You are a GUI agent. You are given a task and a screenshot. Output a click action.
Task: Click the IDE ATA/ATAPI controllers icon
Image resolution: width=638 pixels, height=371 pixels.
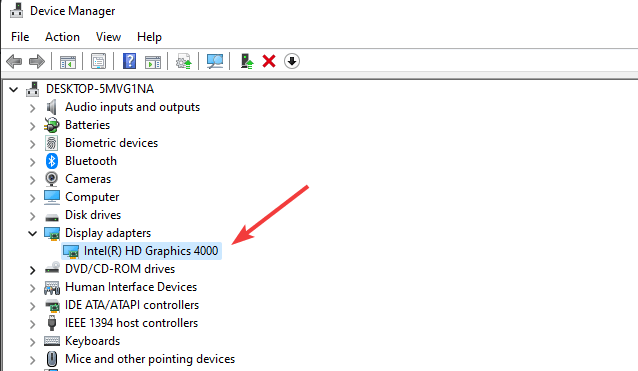click(52, 305)
